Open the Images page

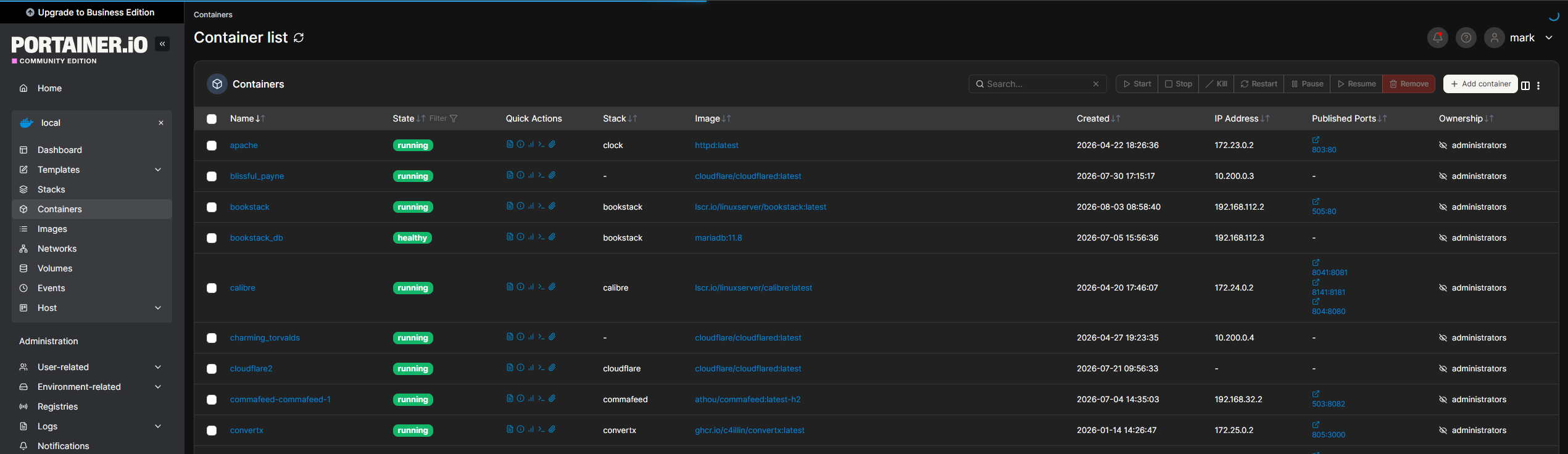pos(92,229)
